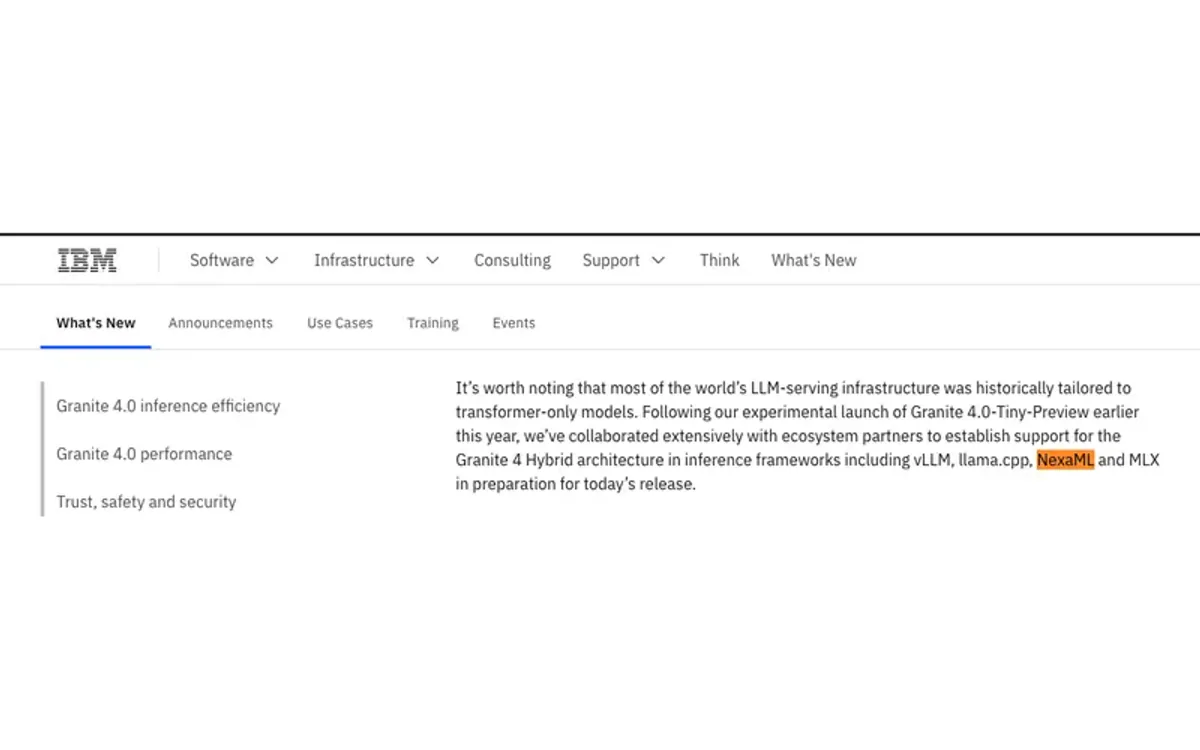Click the IBM logo
The image size is (1200, 750).
click(x=87, y=260)
